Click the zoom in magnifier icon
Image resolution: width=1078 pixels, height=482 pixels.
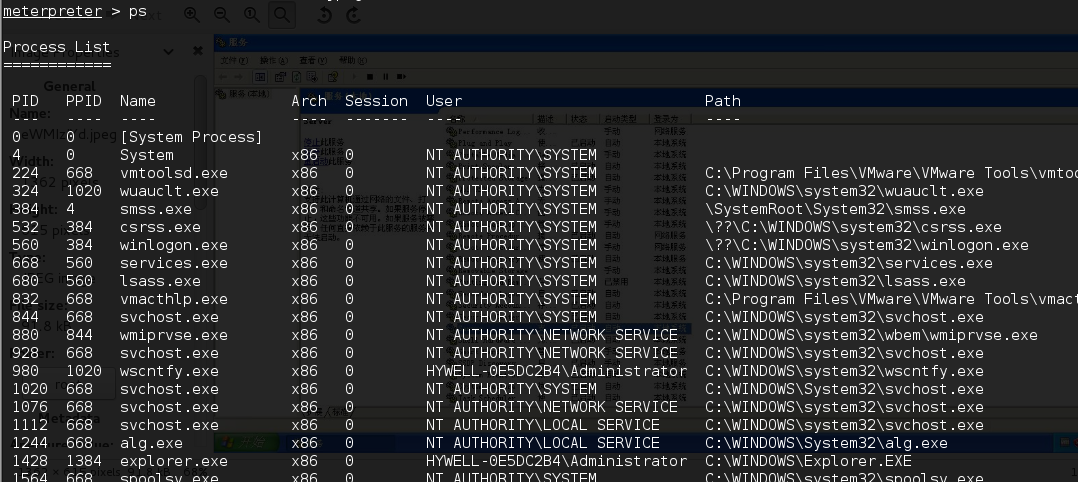tap(192, 14)
